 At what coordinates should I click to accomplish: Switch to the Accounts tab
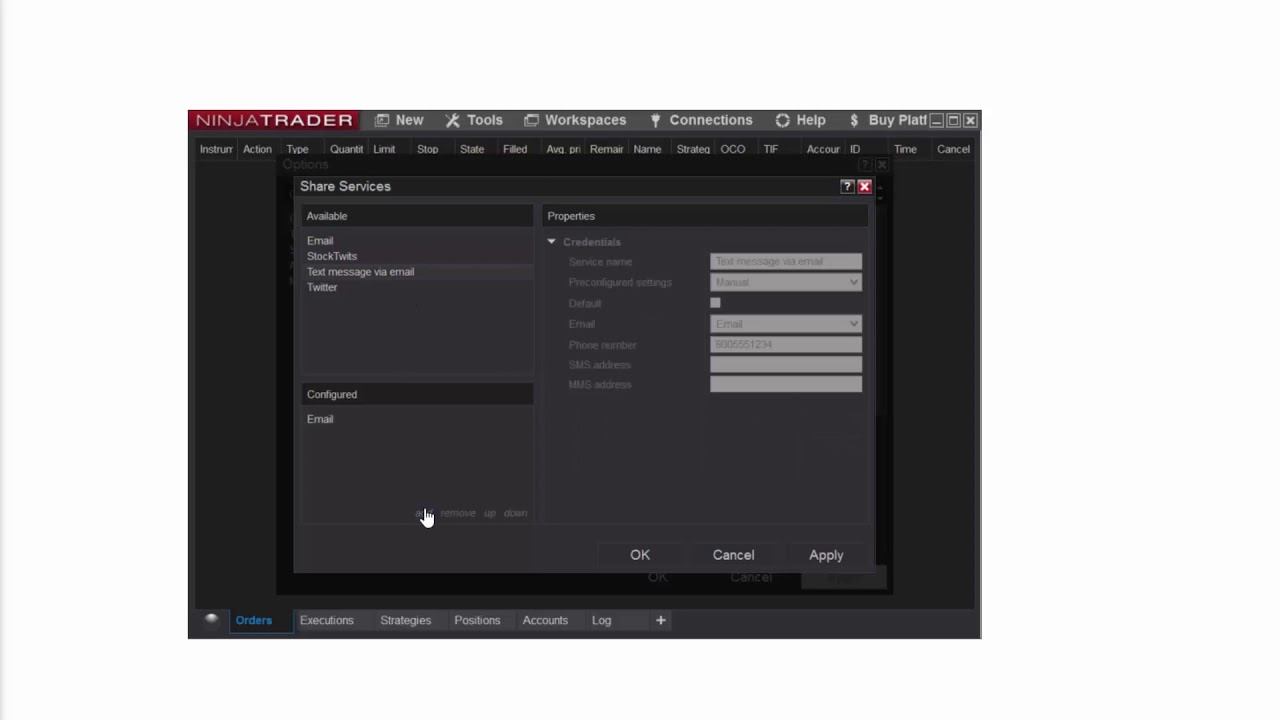(545, 620)
